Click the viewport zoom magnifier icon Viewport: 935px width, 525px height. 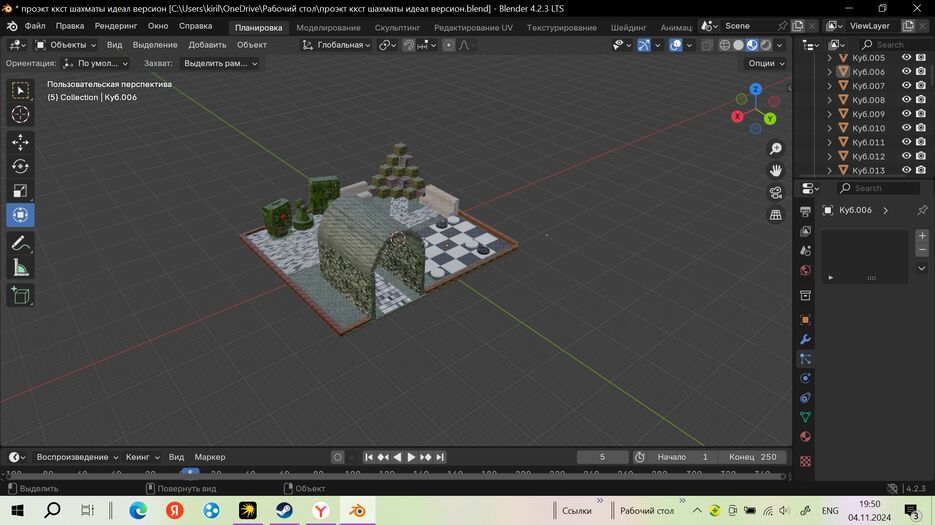coord(776,149)
